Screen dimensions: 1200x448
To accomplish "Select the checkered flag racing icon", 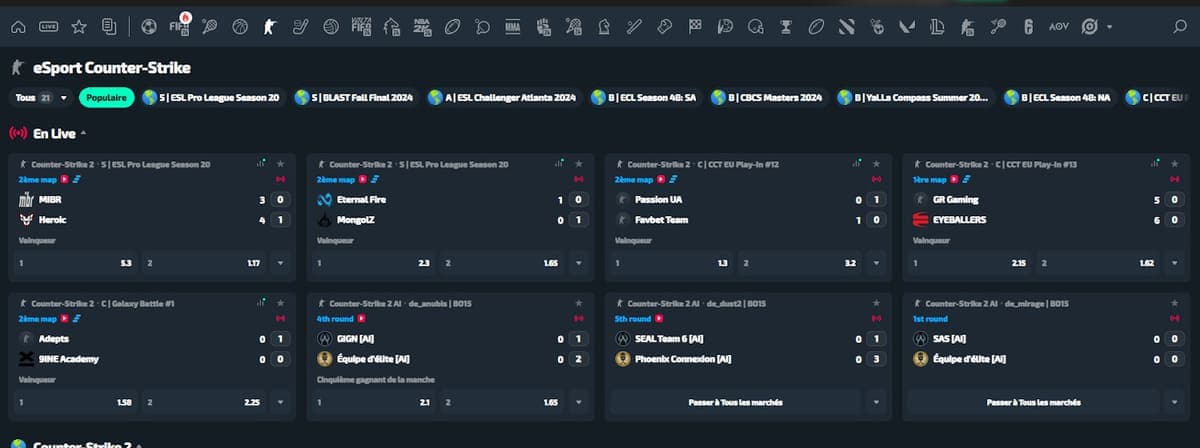I will click(695, 25).
